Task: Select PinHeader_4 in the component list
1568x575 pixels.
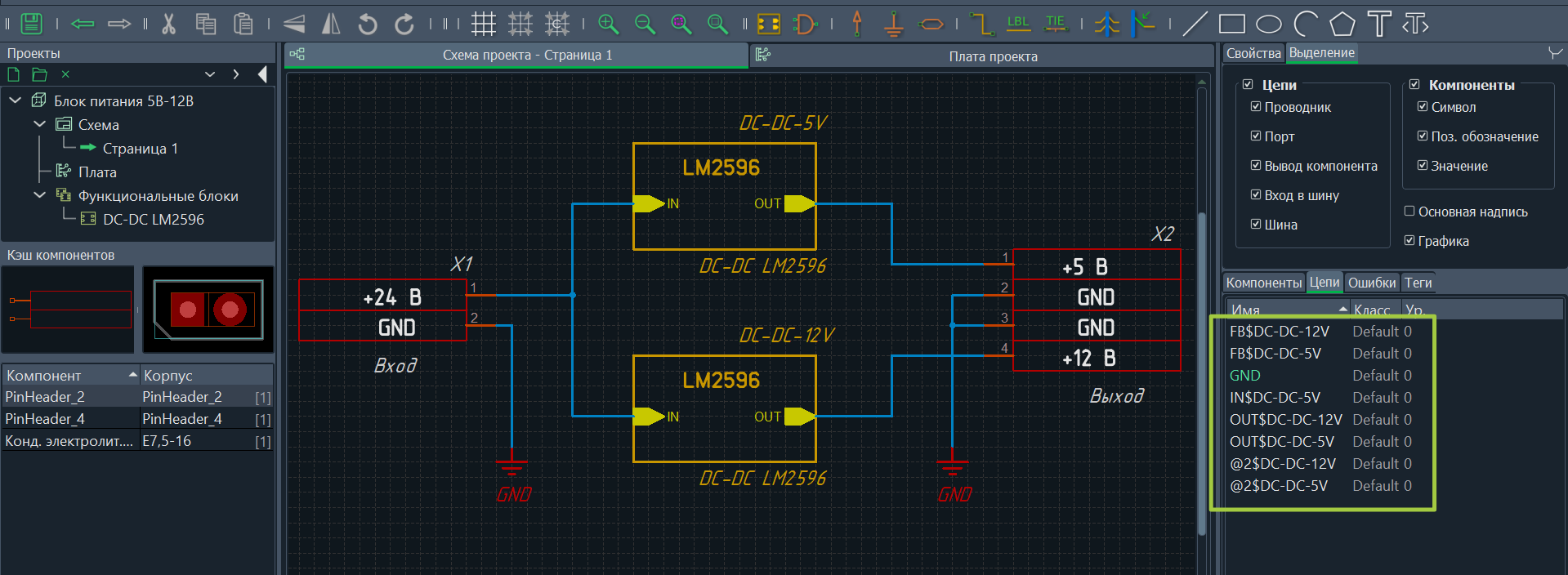Action: click(x=45, y=419)
